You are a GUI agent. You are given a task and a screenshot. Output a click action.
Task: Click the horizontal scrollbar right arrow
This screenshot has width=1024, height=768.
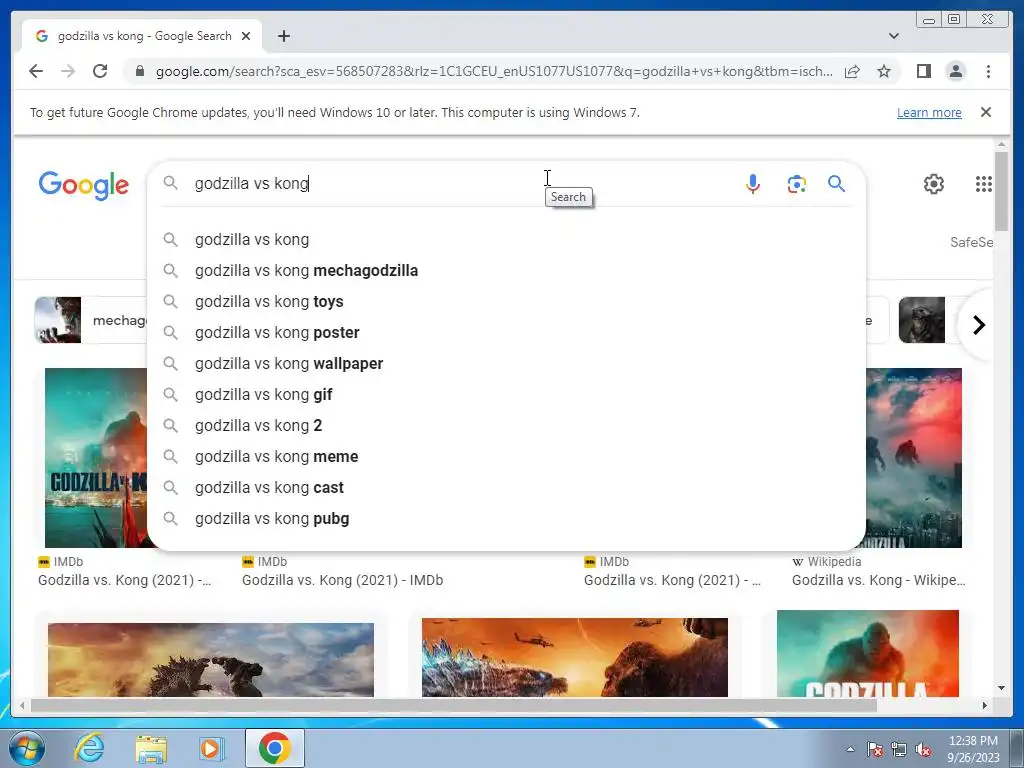coord(985,705)
